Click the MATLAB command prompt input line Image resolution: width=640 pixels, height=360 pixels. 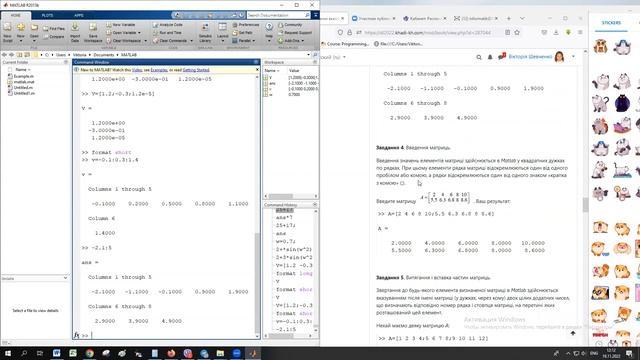click(x=171, y=336)
